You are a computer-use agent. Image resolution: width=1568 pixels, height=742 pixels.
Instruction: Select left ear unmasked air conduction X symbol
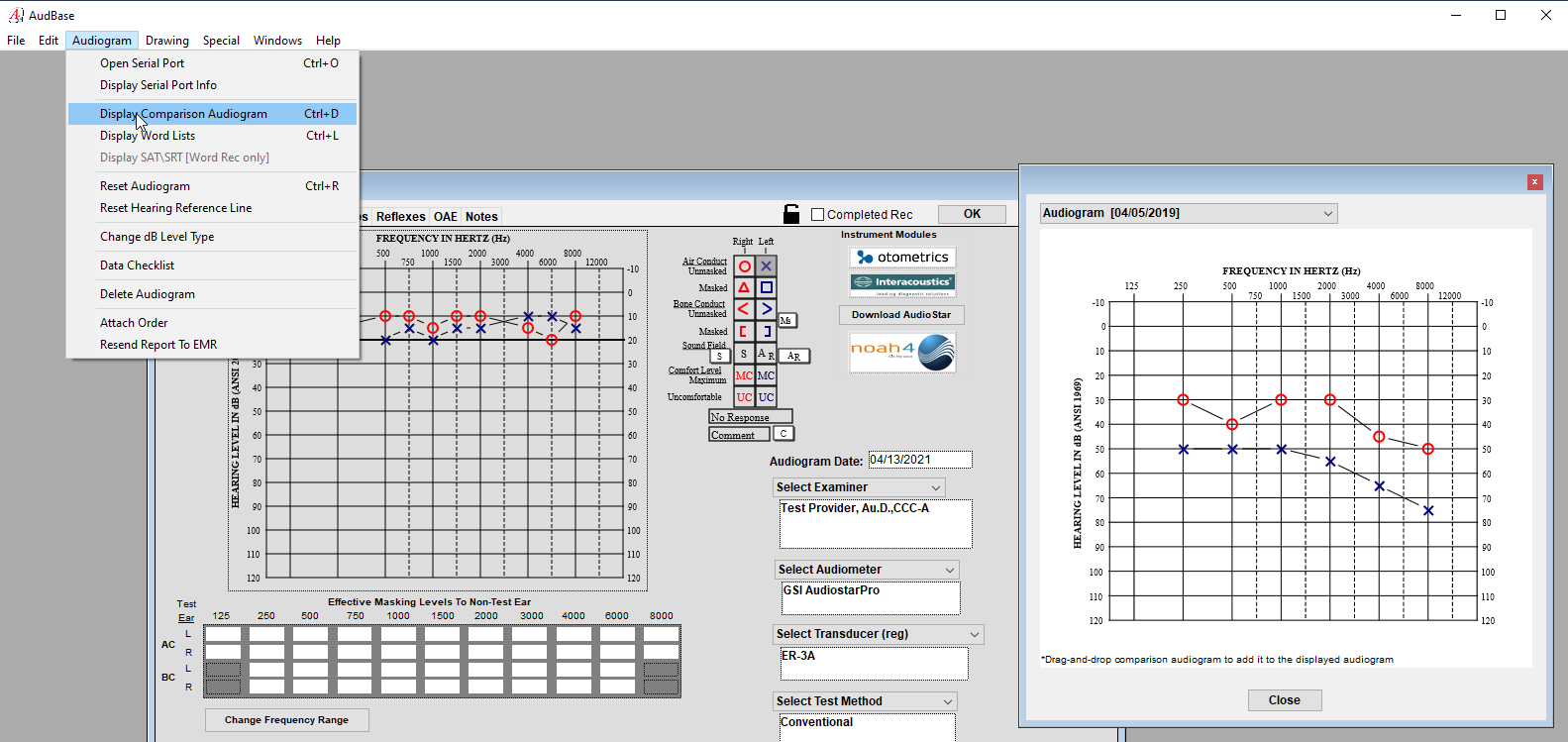[x=766, y=266]
